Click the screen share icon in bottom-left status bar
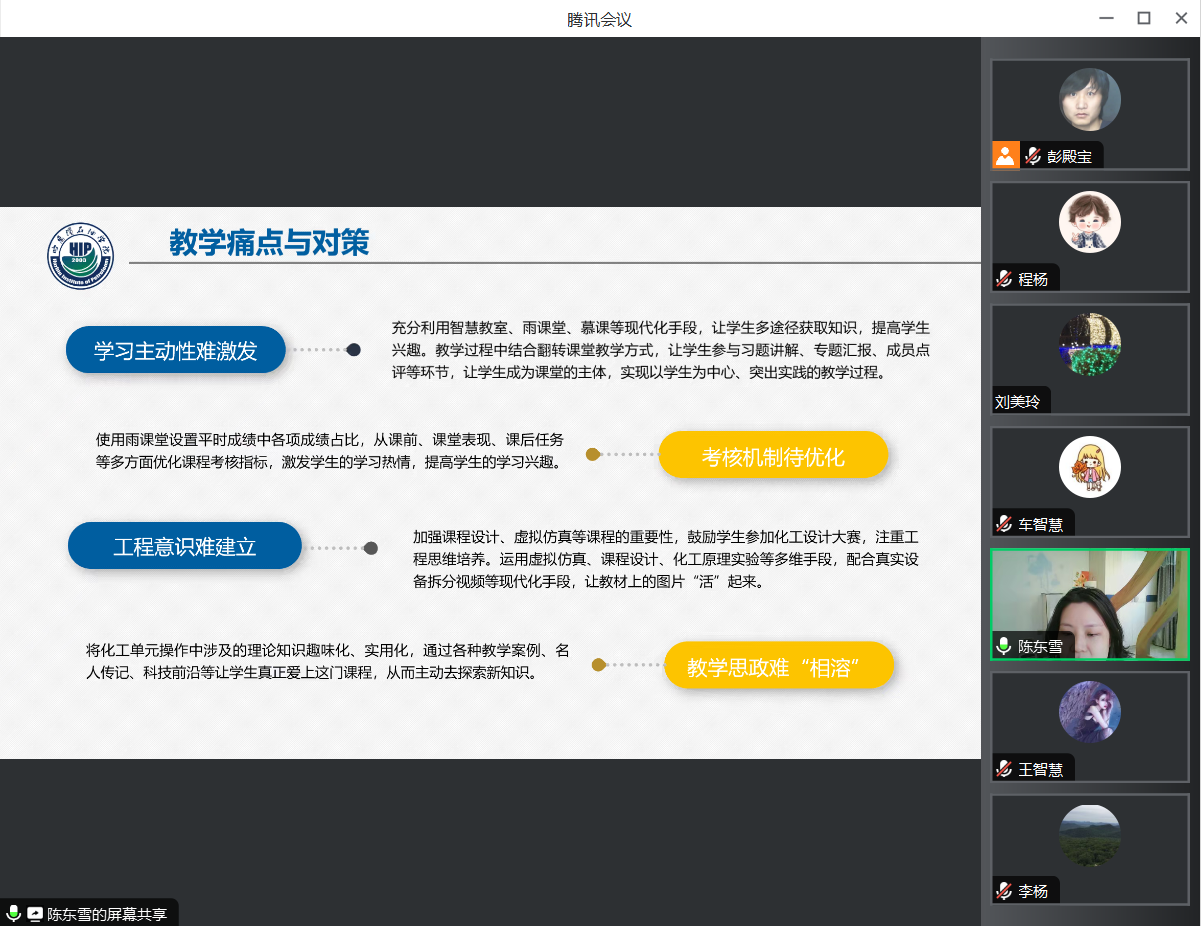Screen dimensions: 1201x926 (x=35, y=913)
